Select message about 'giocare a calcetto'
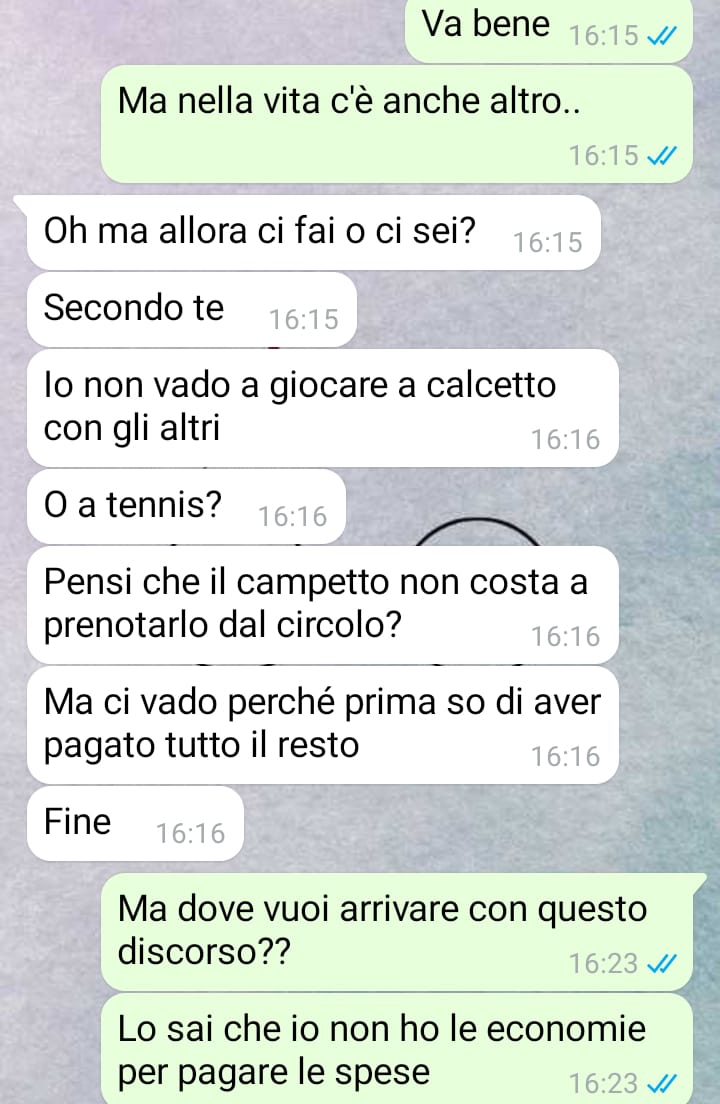 (322, 408)
